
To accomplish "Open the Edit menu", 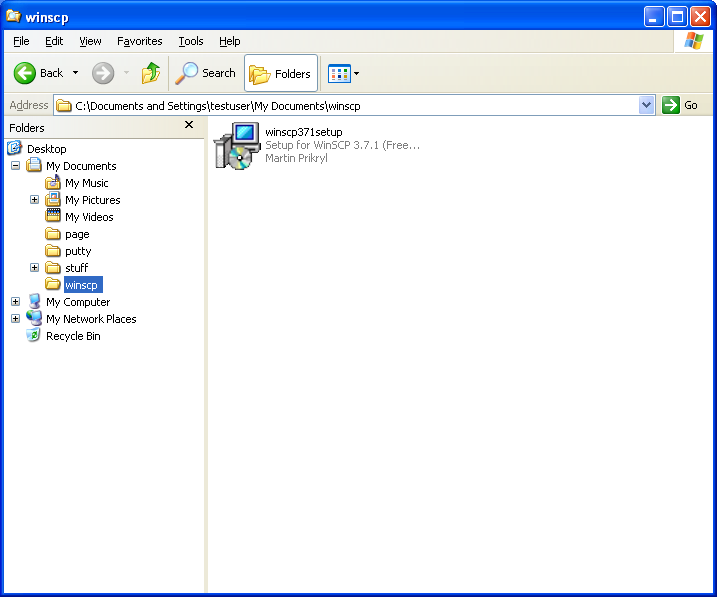I will click(54, 41).
